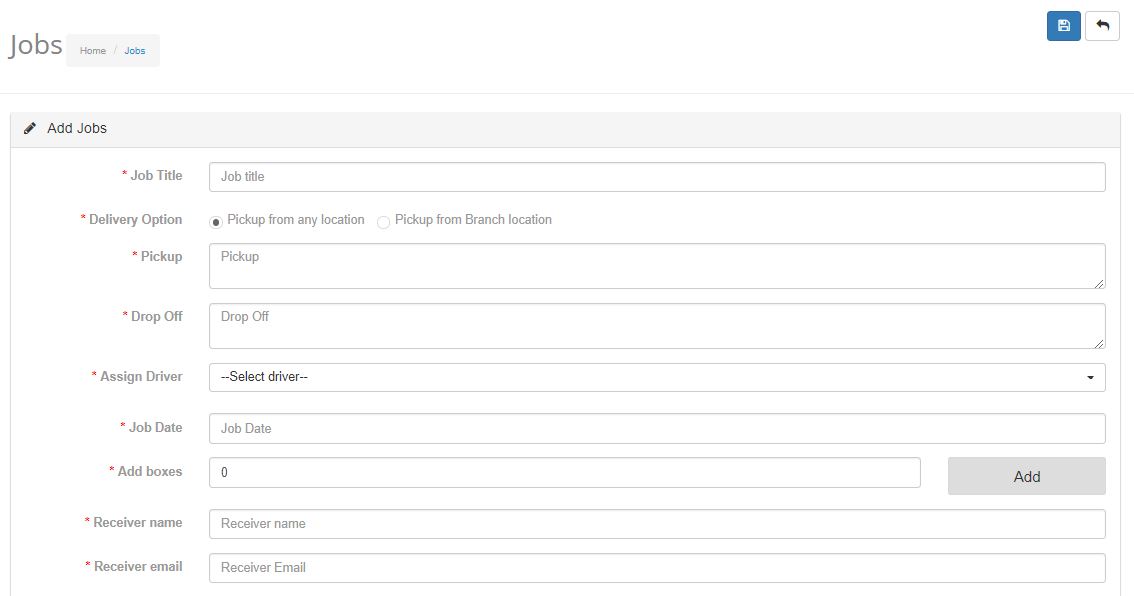The image size is (1134, 596).
Task: Focus the Receiver Email field
Action: [657, 568]
